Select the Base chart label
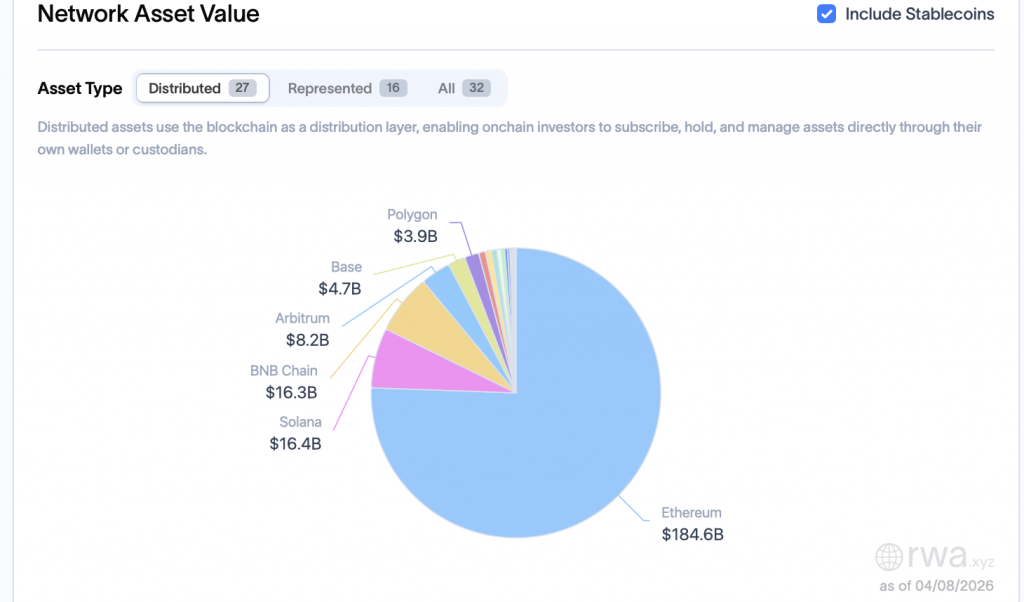Image resolution: width=1024 pixels, height=602 pixels. click(x=346, y=267)
